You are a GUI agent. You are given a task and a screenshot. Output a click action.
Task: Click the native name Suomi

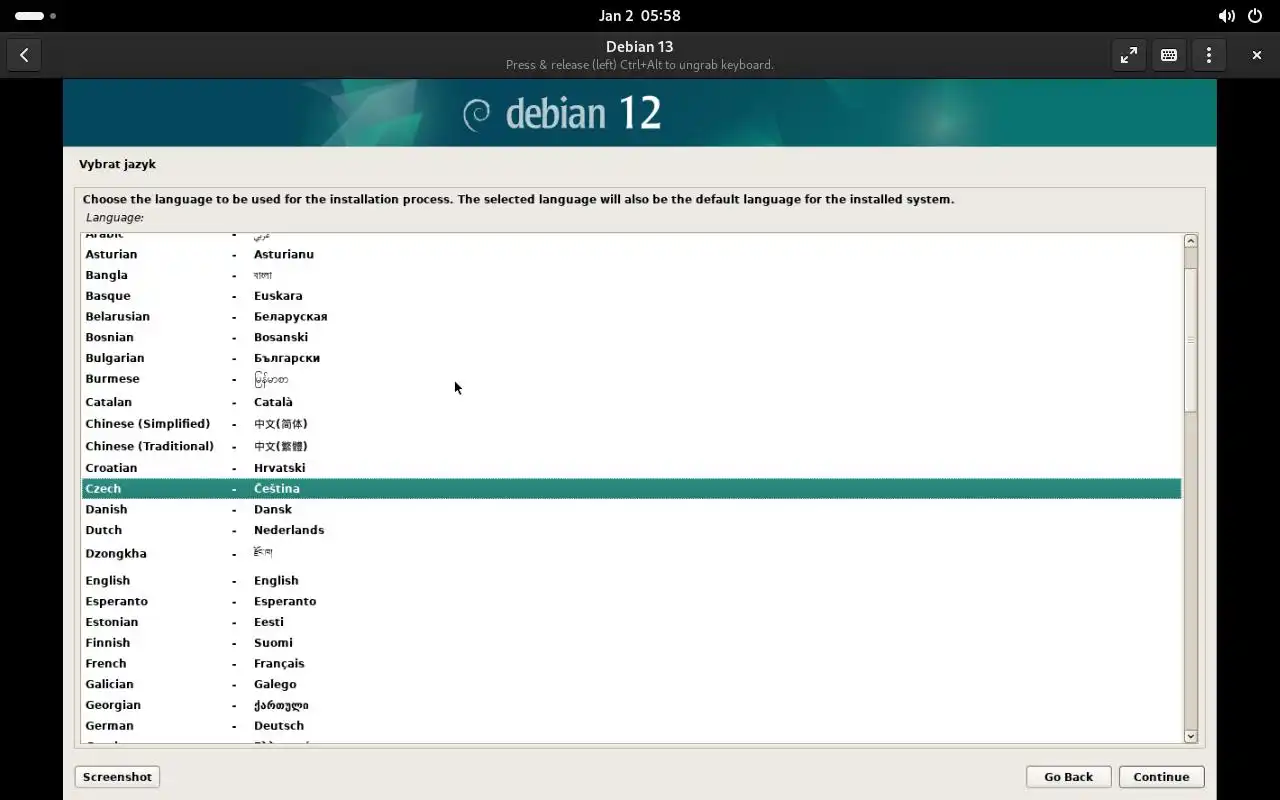(x=273, y=643)
